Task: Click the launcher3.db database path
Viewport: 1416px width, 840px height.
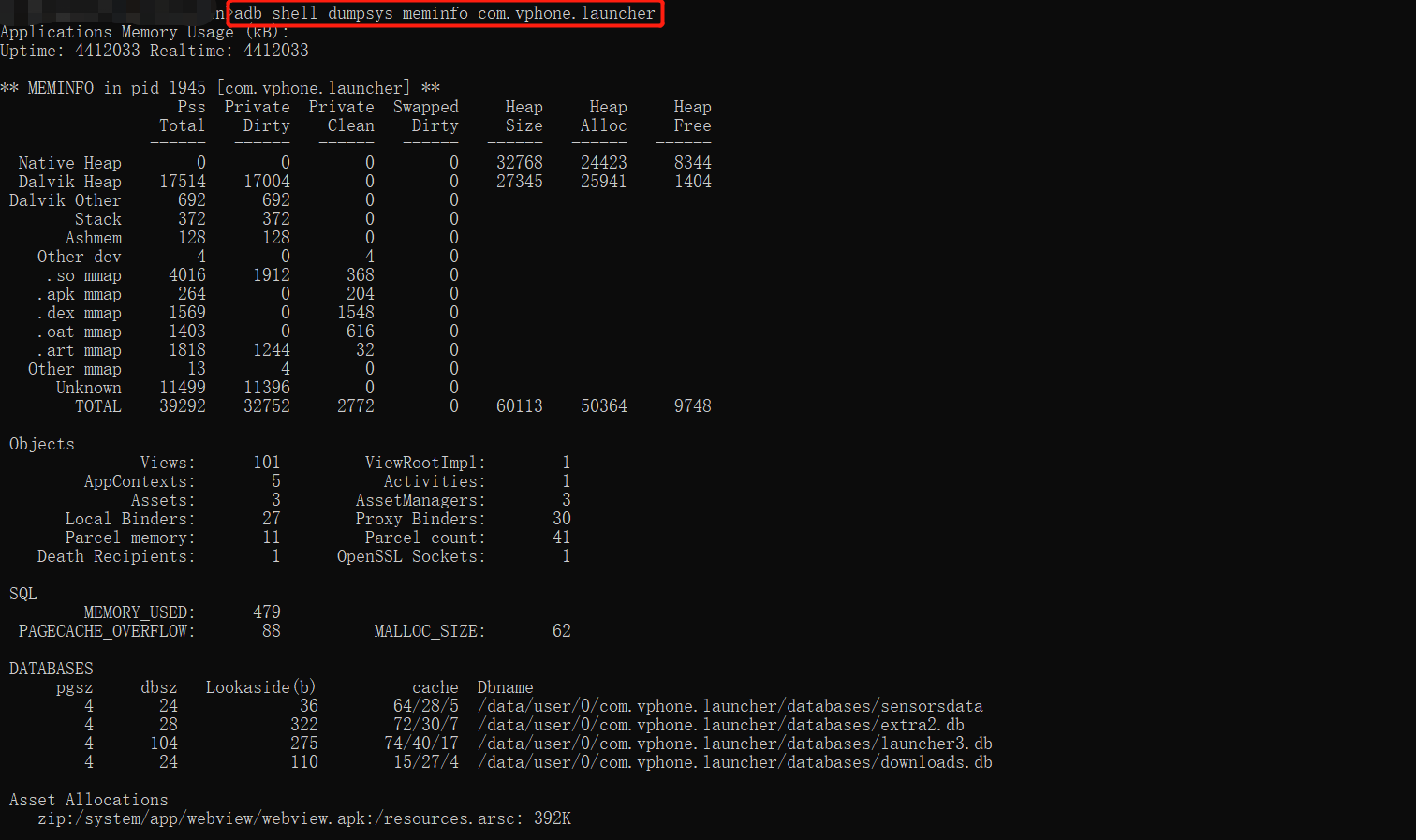Action: (x=735, y=744)
